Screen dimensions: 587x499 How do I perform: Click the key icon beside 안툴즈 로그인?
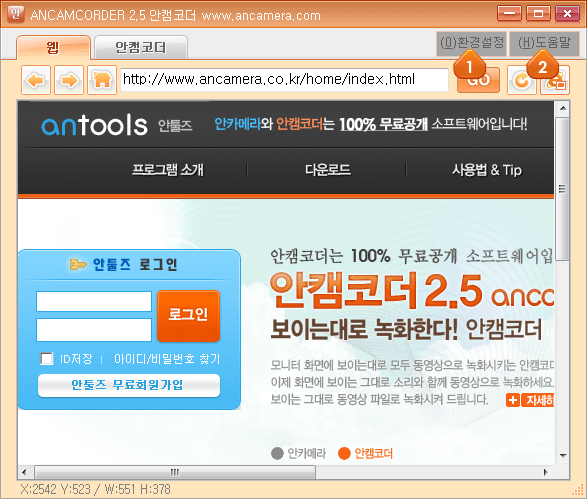coord(77,264)
